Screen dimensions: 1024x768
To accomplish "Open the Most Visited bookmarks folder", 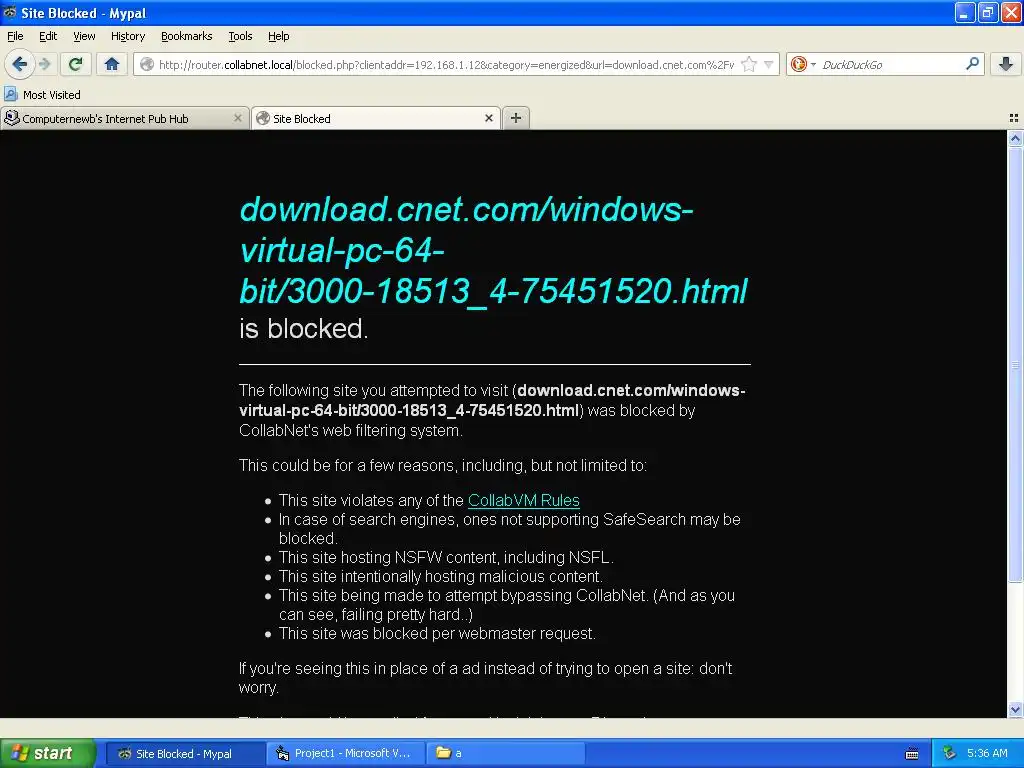I will (42, 95).
